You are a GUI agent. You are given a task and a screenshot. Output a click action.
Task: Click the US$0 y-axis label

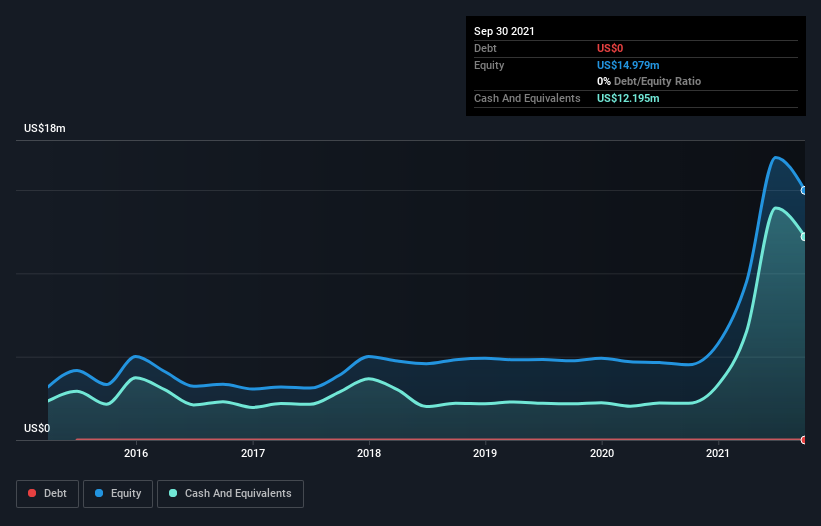[37, 428]
